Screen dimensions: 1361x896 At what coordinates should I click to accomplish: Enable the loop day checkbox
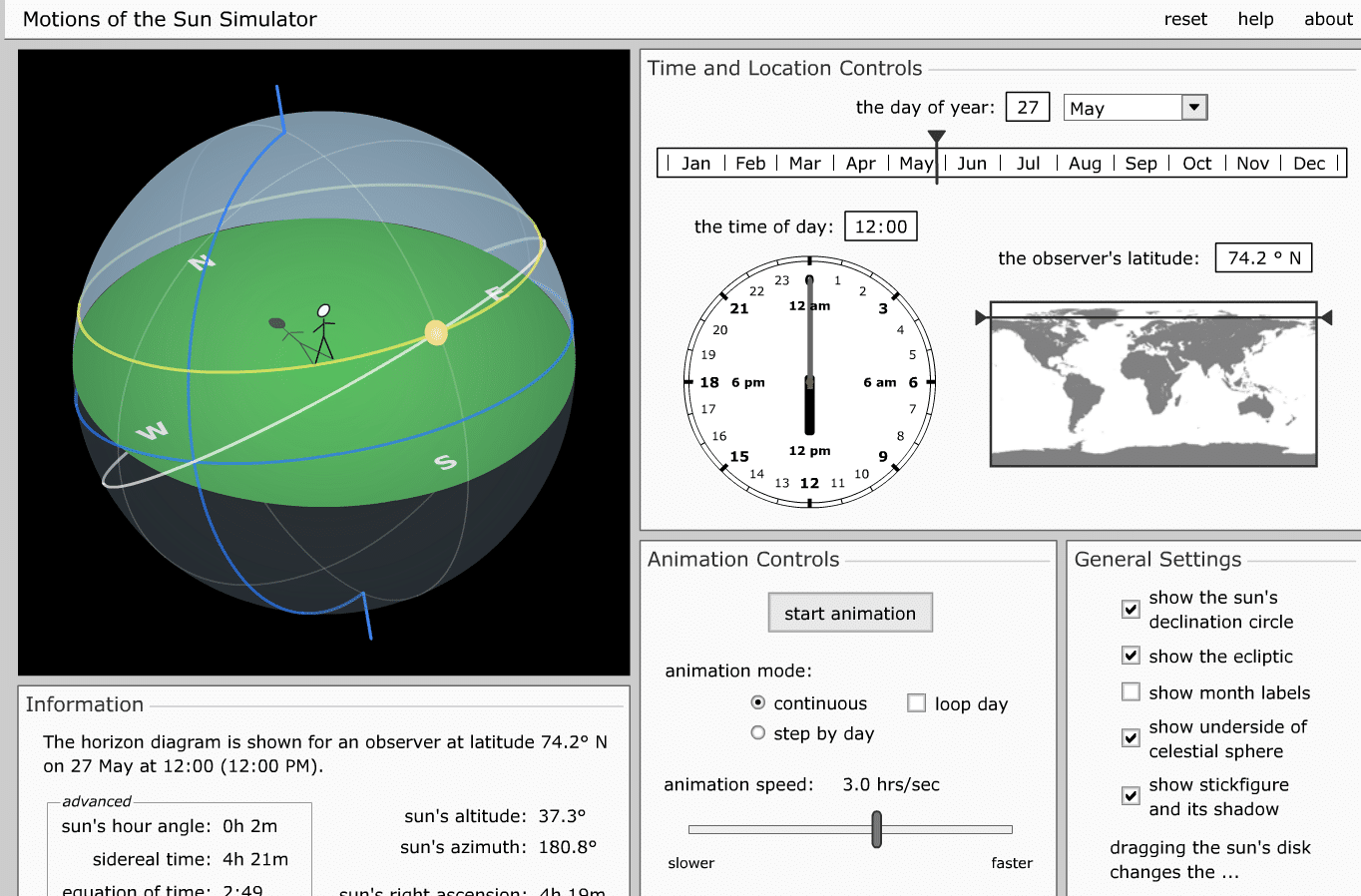pyautogui.click(x=916, y=703)
